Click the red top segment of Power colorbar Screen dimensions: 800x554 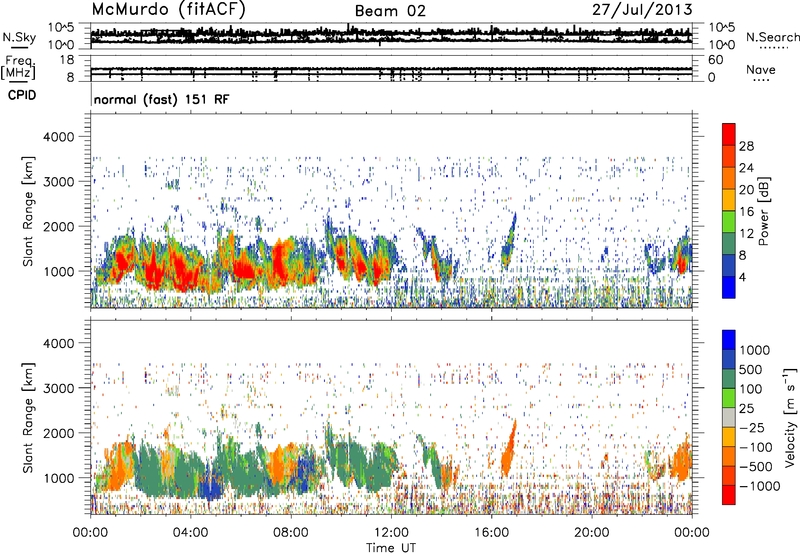pyautogui.click(x=729, y=134)
